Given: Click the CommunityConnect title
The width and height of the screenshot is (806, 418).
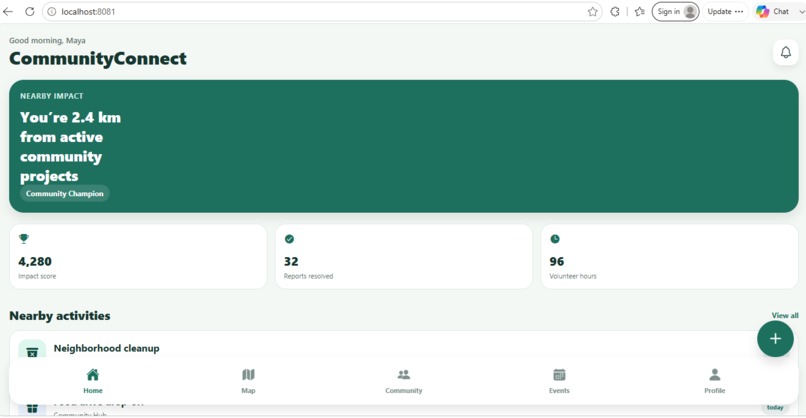Looking at the screenshot, I should (98, 59).
